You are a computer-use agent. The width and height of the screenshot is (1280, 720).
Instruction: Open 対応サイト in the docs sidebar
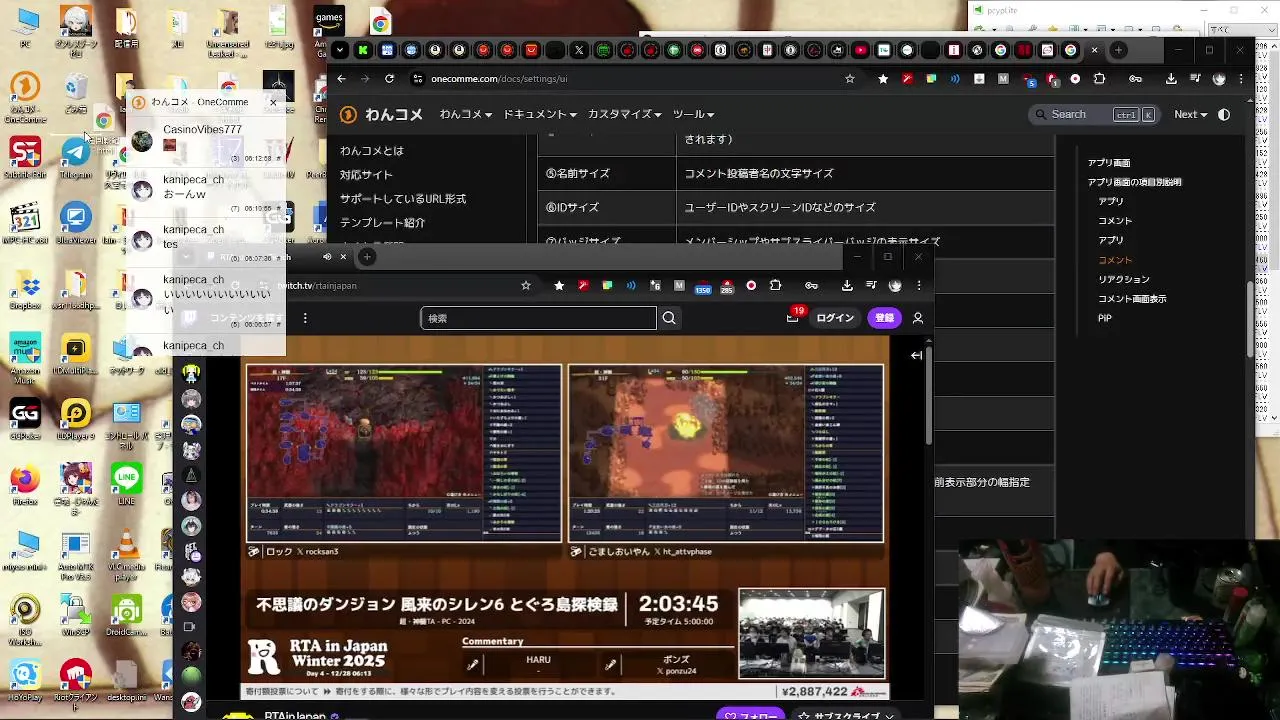point(366,175)
